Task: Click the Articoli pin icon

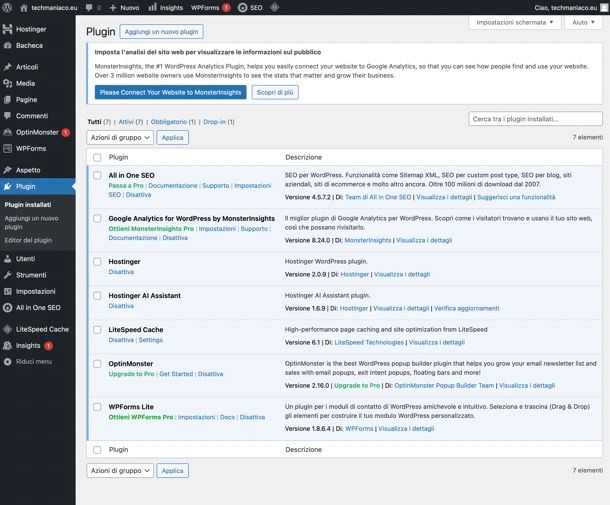Action: tap(7, 67)
